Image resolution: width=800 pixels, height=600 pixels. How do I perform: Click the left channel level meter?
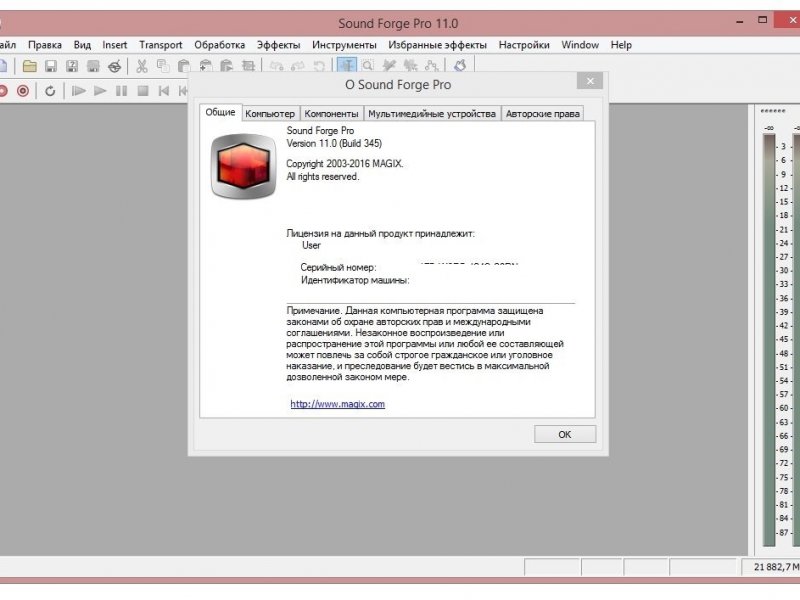click(x=769, y=340)
